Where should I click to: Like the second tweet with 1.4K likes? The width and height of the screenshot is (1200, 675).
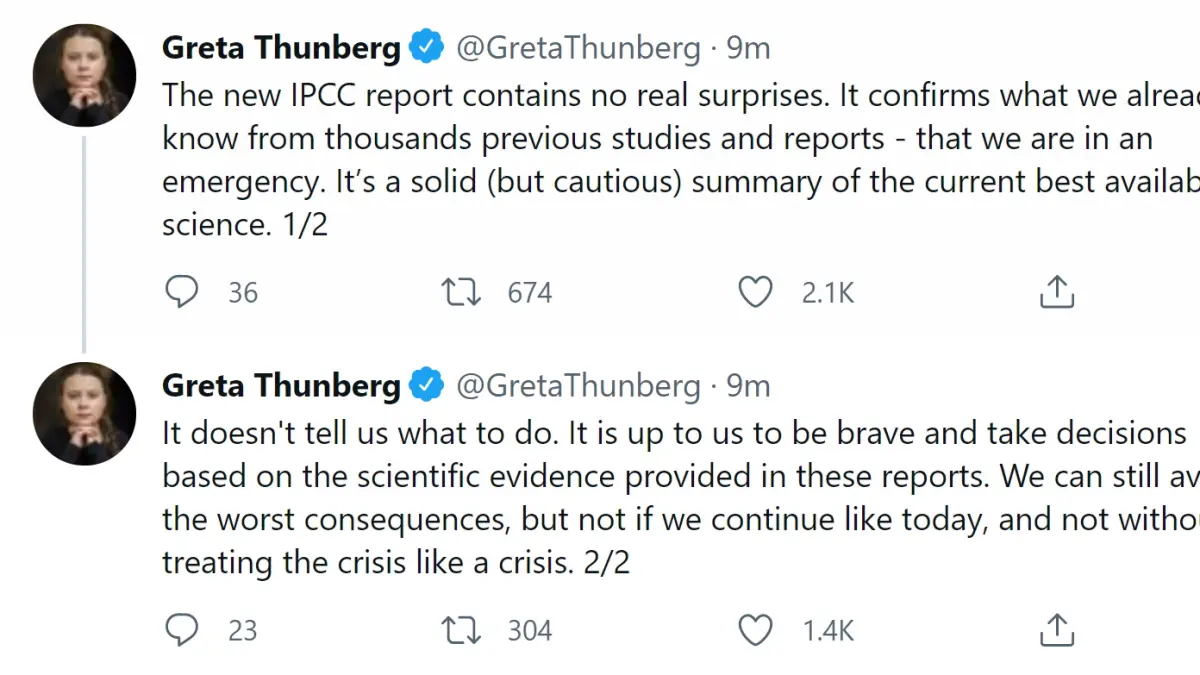pos(755,630)
